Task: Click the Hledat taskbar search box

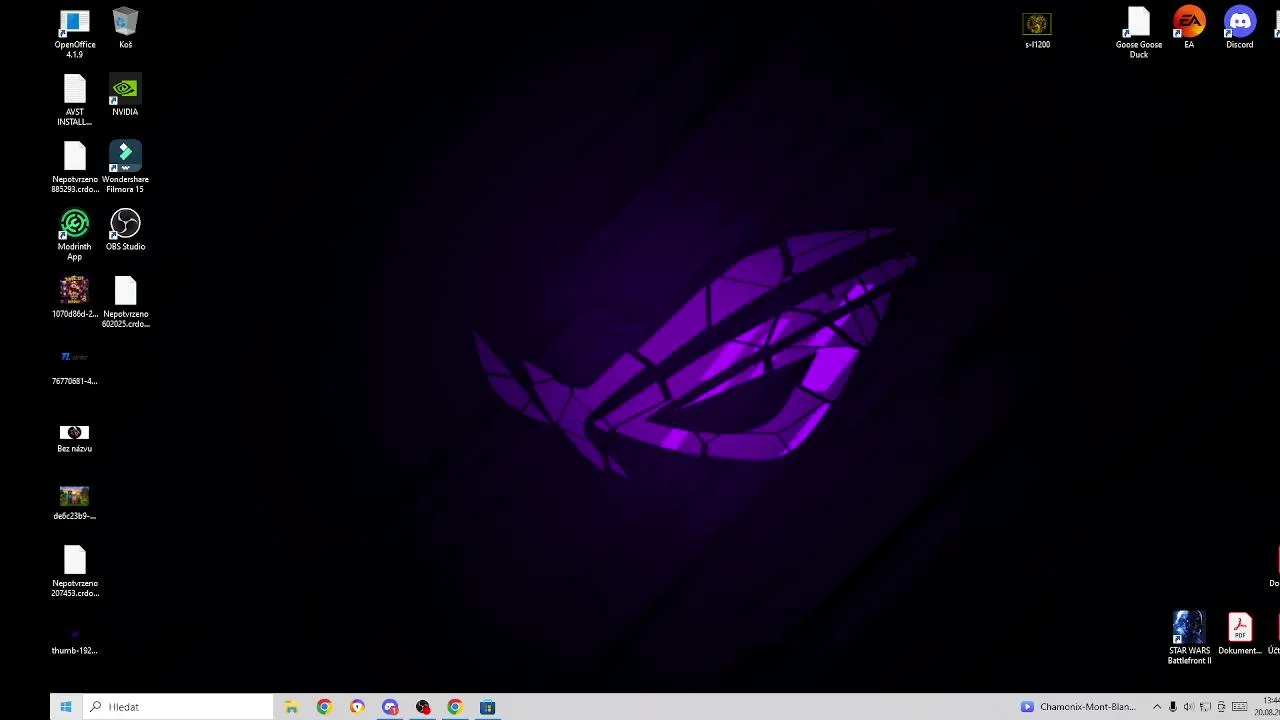Action: click(x=177, y=707)
